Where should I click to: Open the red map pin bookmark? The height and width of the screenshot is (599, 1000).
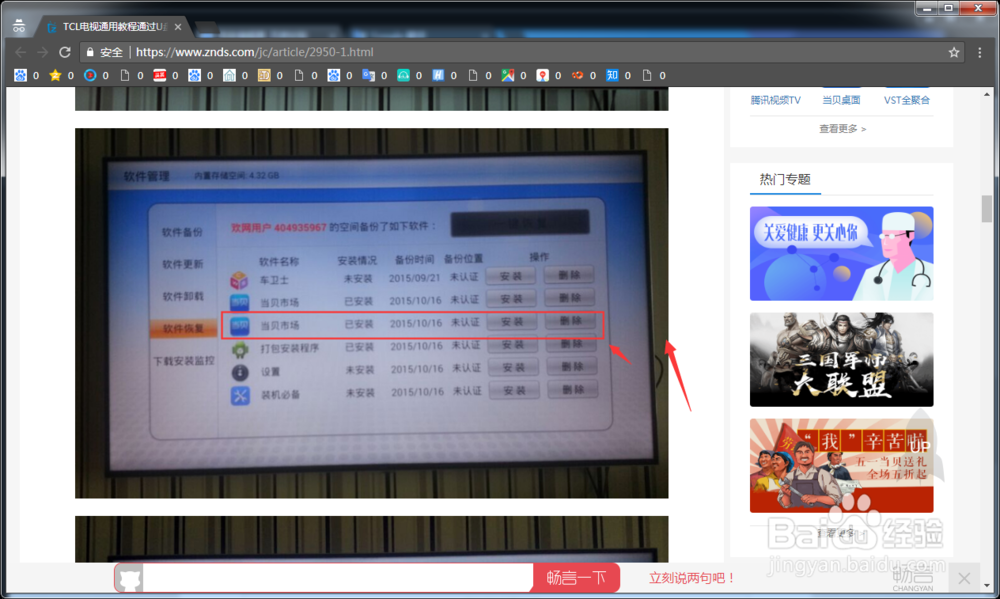click(542, 75)
